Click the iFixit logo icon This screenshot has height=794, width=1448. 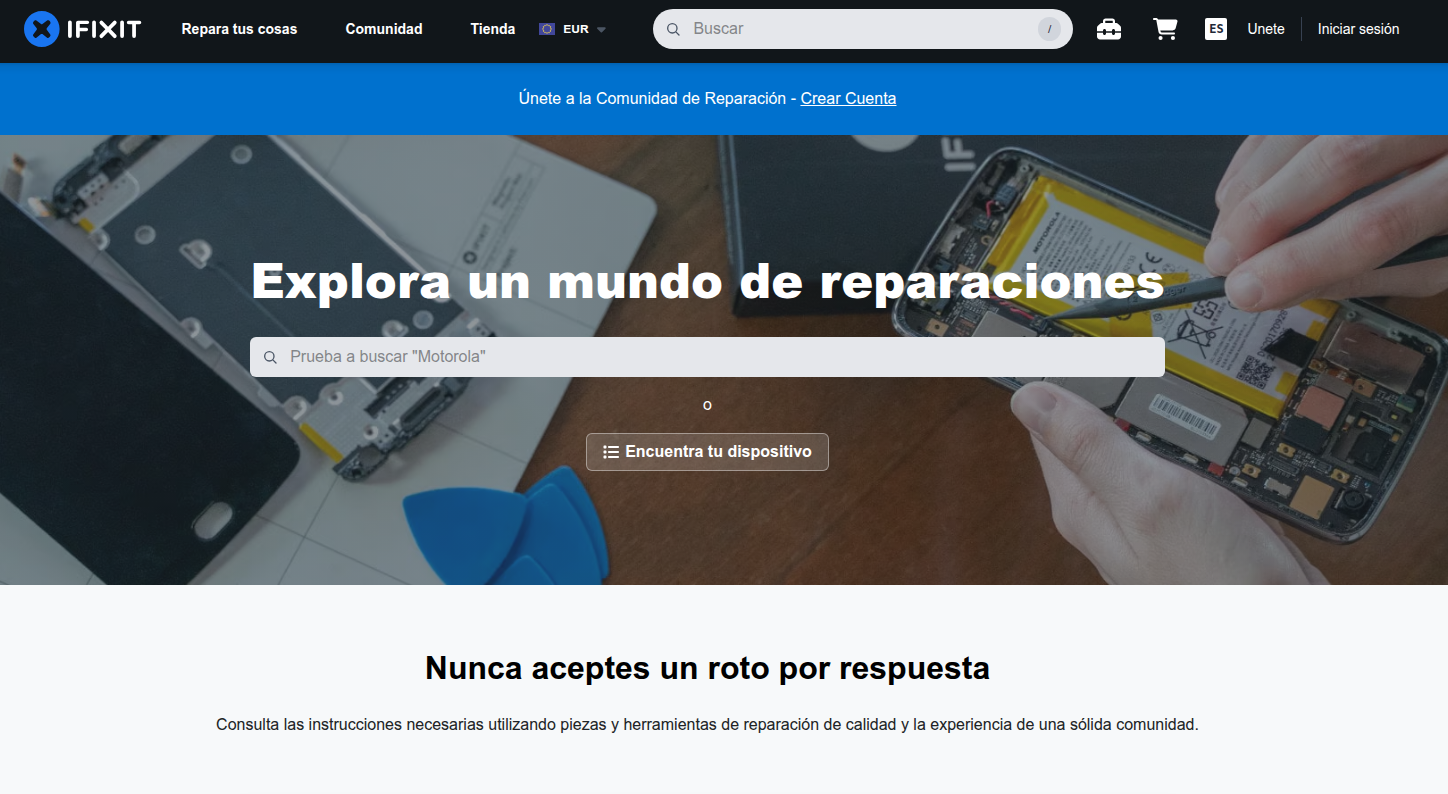pyautogui.click(x=41, y=29)
